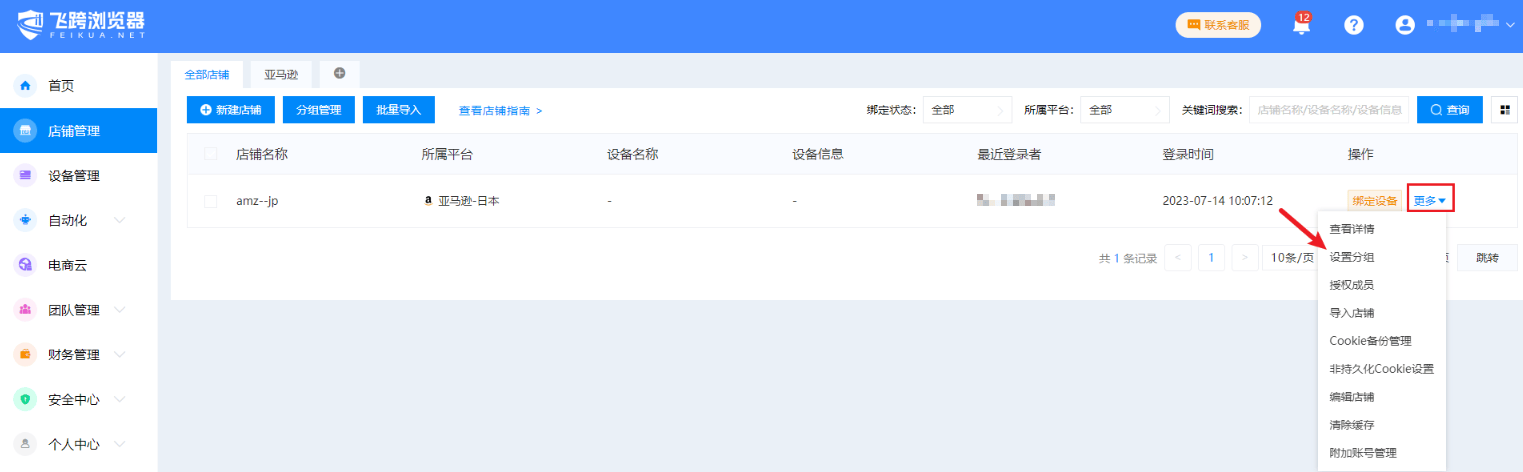Check the amz--jp store row checkbox
1523x472 pixels.
click(x=210, y=201)
